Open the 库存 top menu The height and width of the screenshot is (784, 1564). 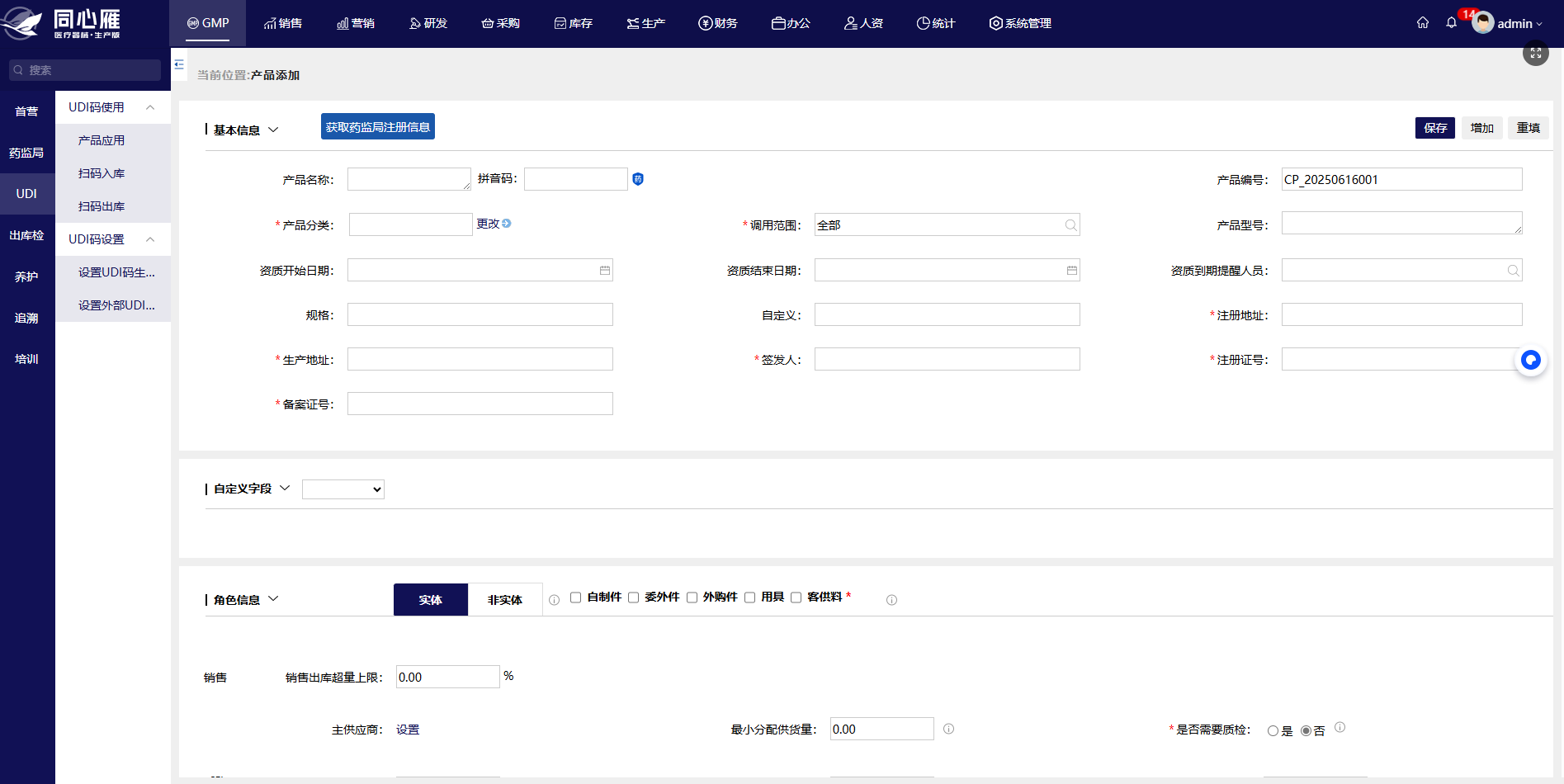(574, 23)
